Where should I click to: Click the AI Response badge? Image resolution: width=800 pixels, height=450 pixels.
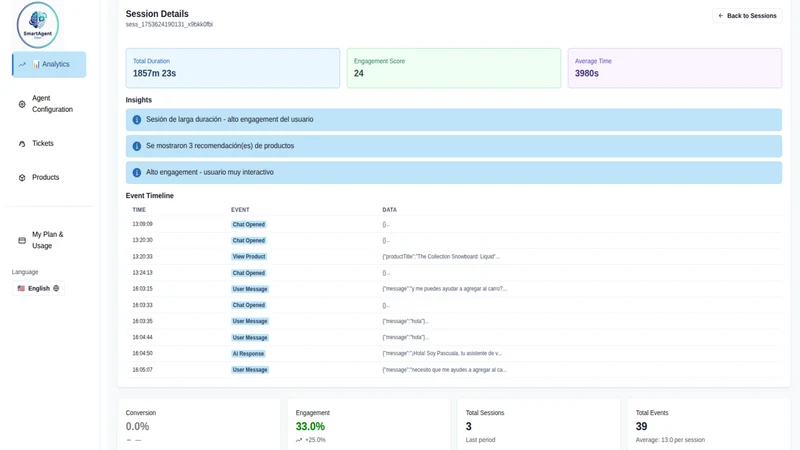[248, 354]
